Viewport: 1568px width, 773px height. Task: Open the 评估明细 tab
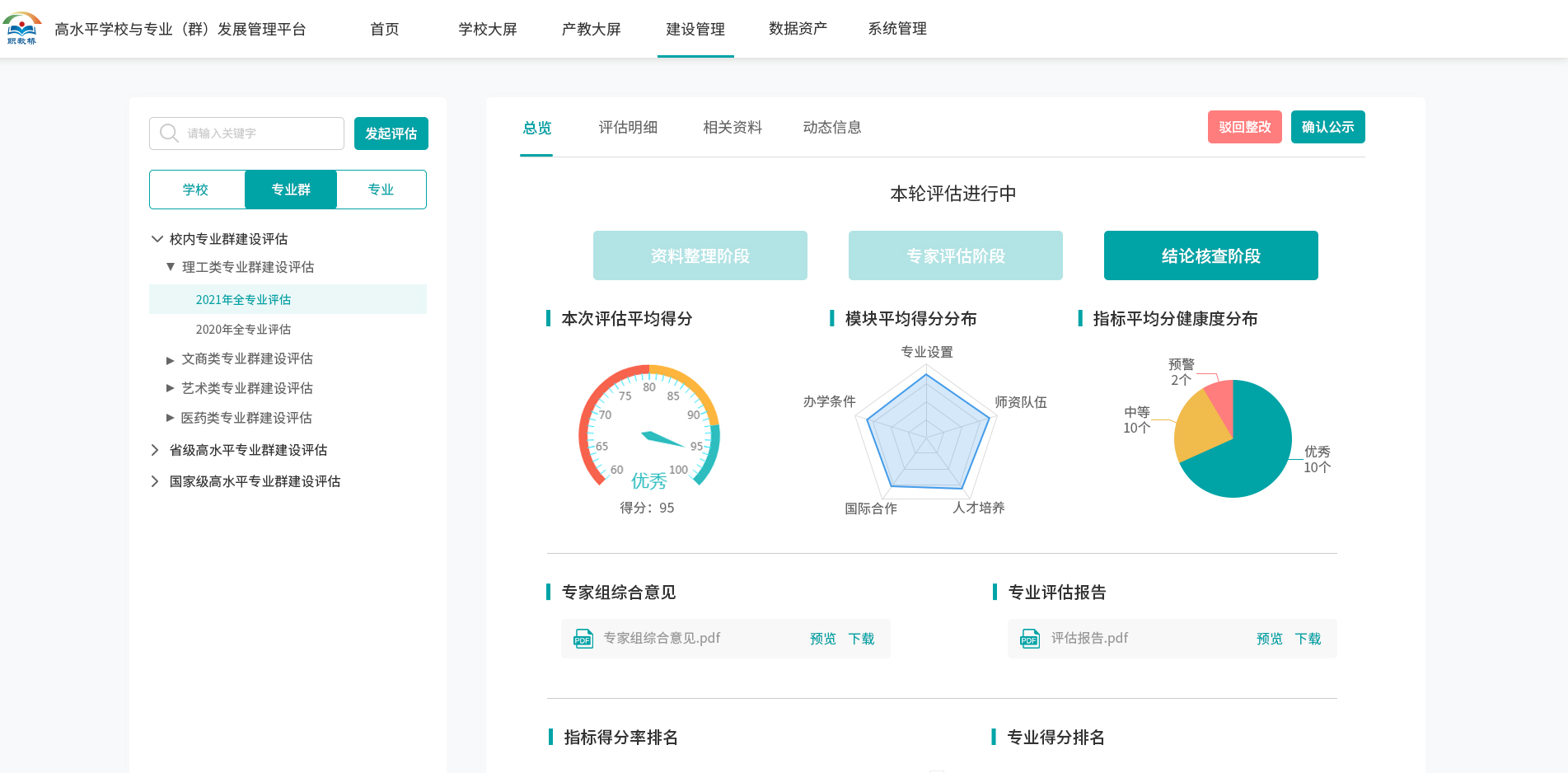coord(628,128)
